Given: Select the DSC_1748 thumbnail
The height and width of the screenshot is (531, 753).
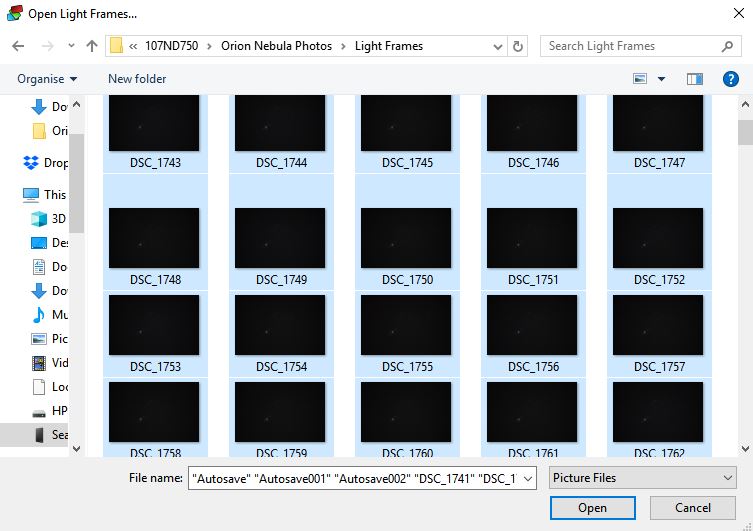Looking at the screenshot, I should click(154, 238).
